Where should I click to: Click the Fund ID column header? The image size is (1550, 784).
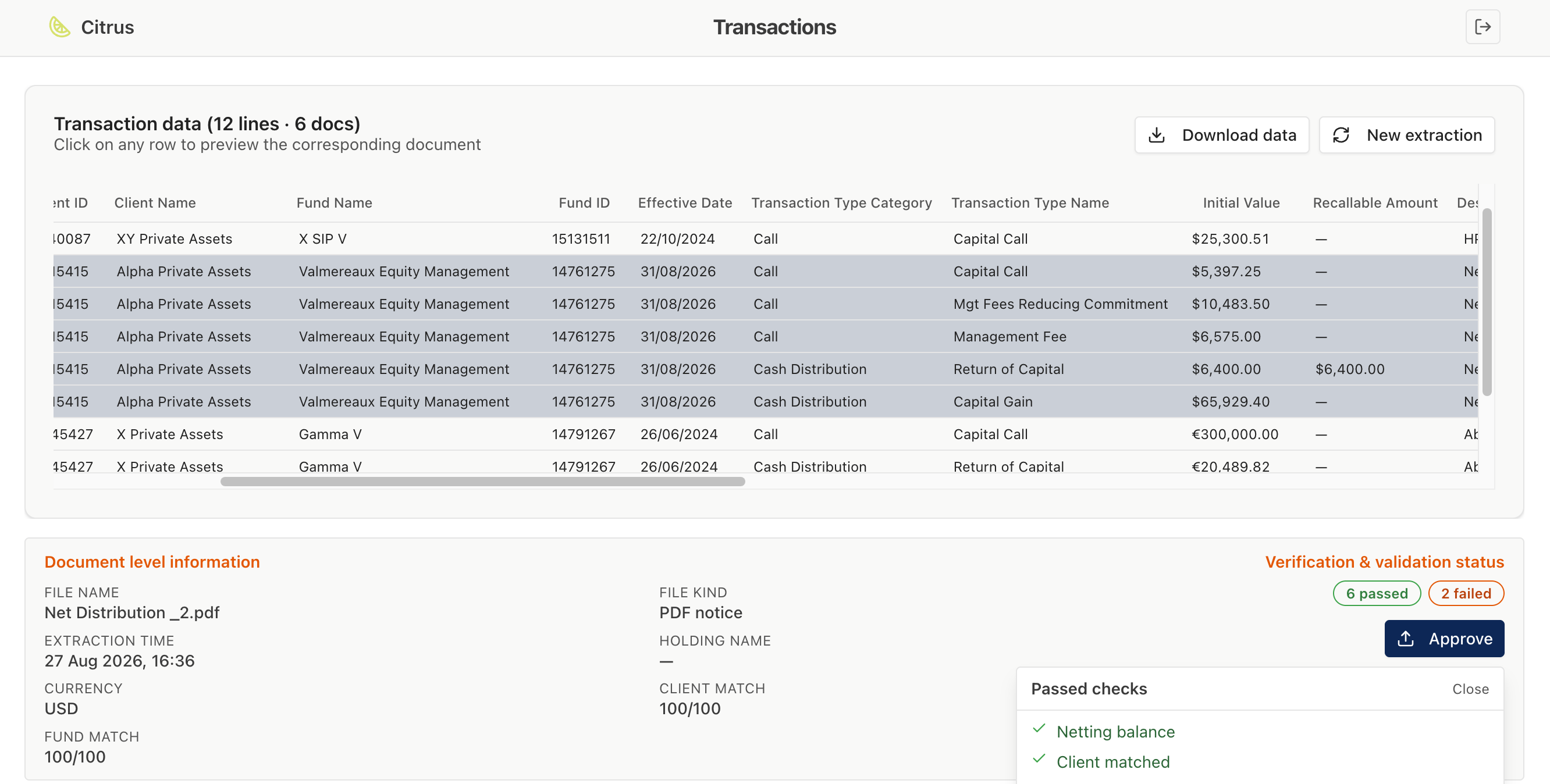(x=584, y=203)
